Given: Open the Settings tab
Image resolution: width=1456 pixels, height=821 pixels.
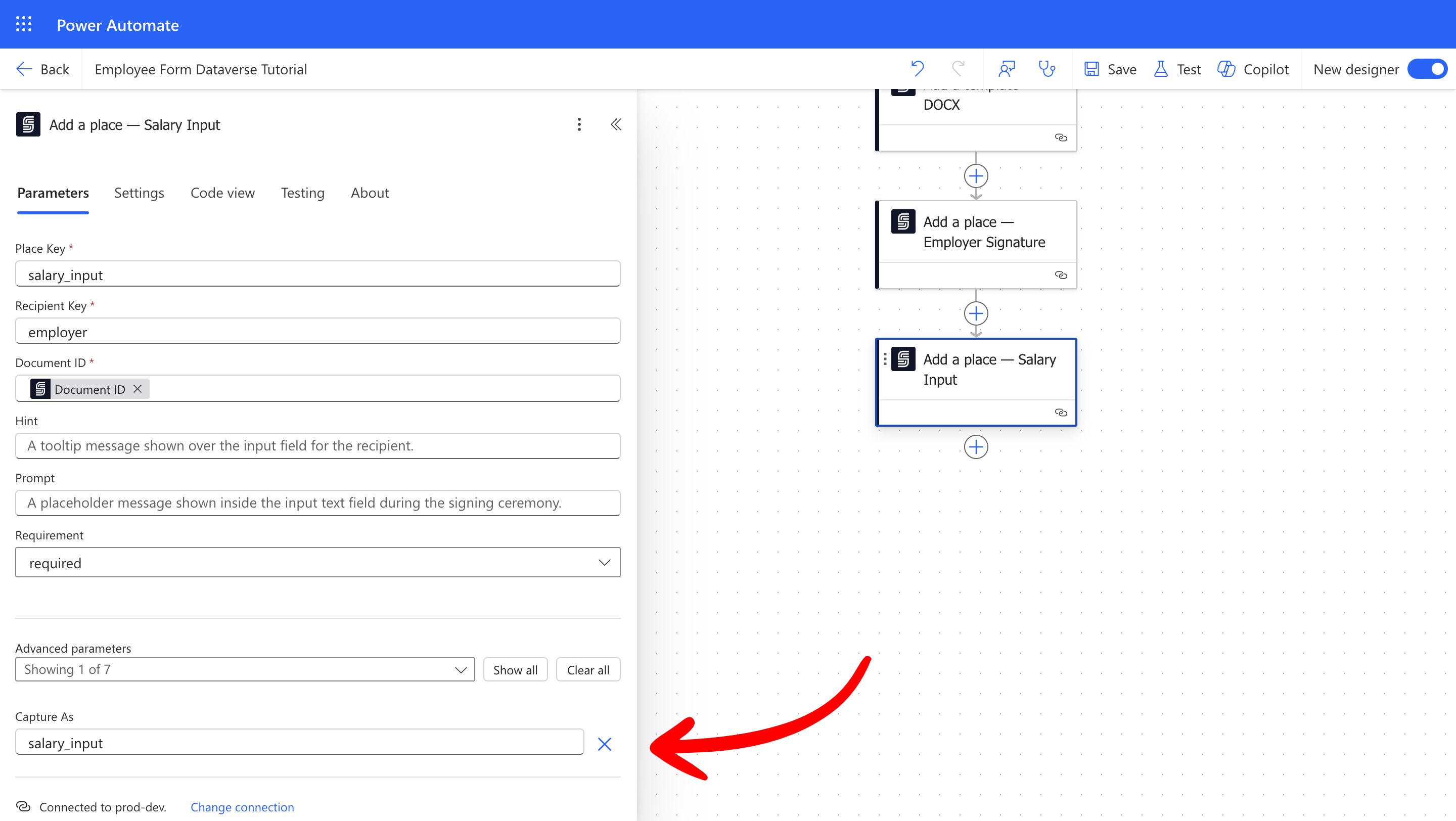Looking at the screenshot, I should pyautogui.click(x=139, y=193).
